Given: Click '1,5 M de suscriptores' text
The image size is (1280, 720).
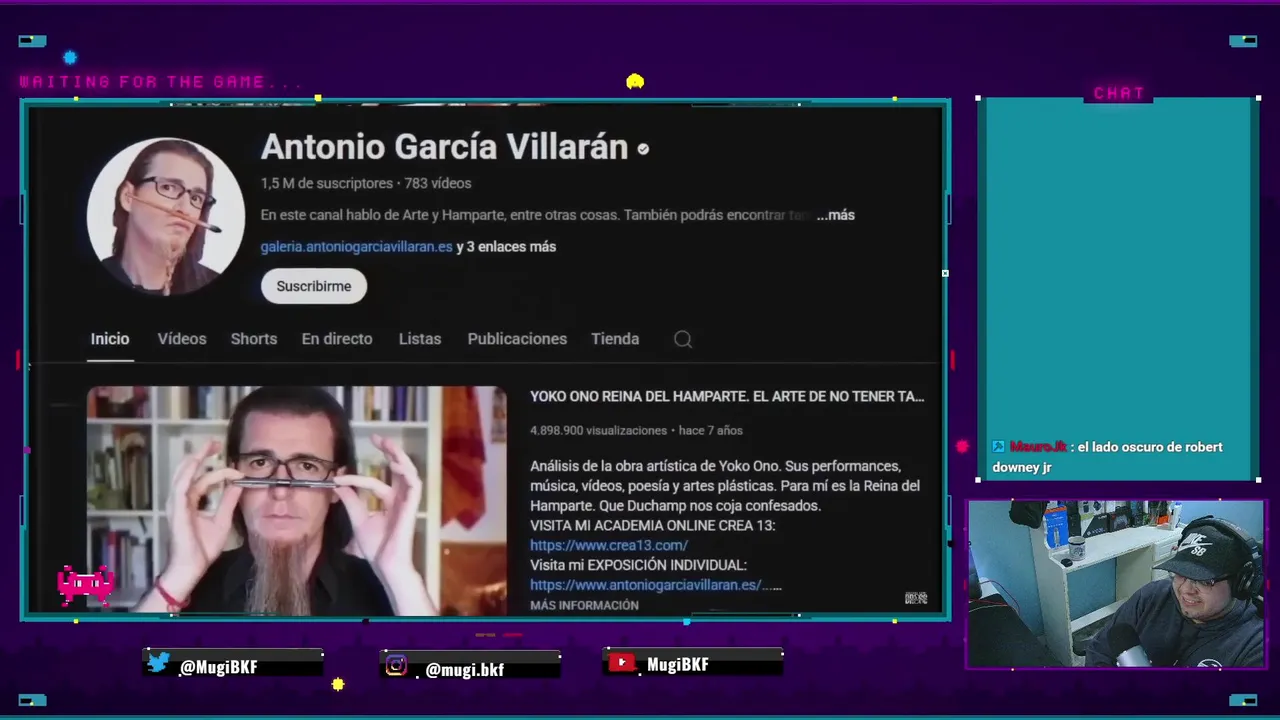Looking at the screenshot, I should click(x=326, y=183).
